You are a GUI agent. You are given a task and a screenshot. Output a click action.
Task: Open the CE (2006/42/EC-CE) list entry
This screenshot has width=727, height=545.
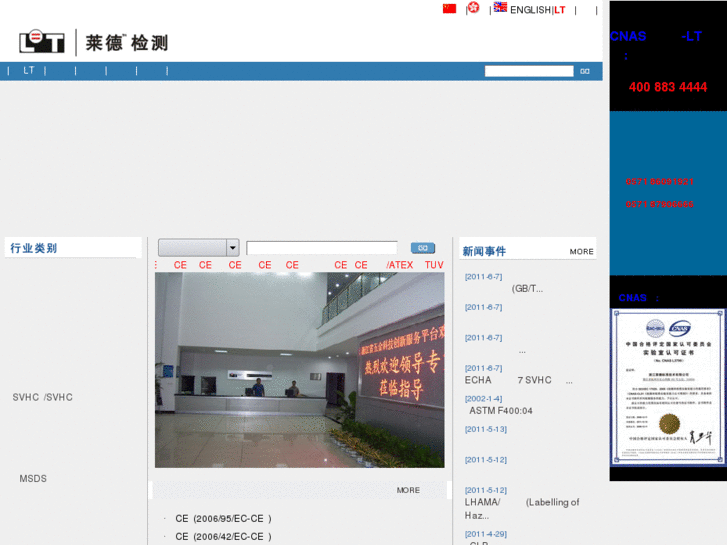coord(223,537)
